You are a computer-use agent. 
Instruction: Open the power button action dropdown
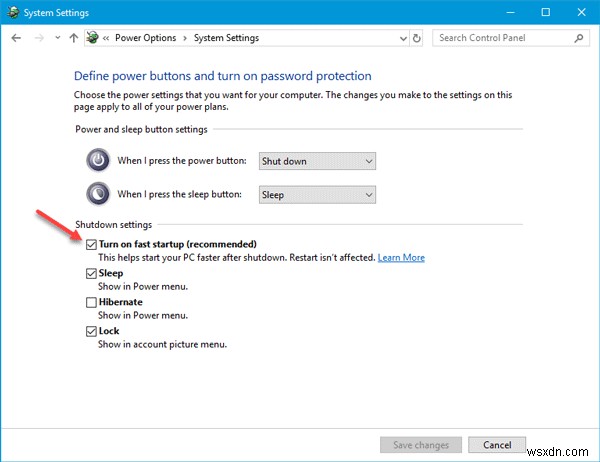click(x=317, y=161)
